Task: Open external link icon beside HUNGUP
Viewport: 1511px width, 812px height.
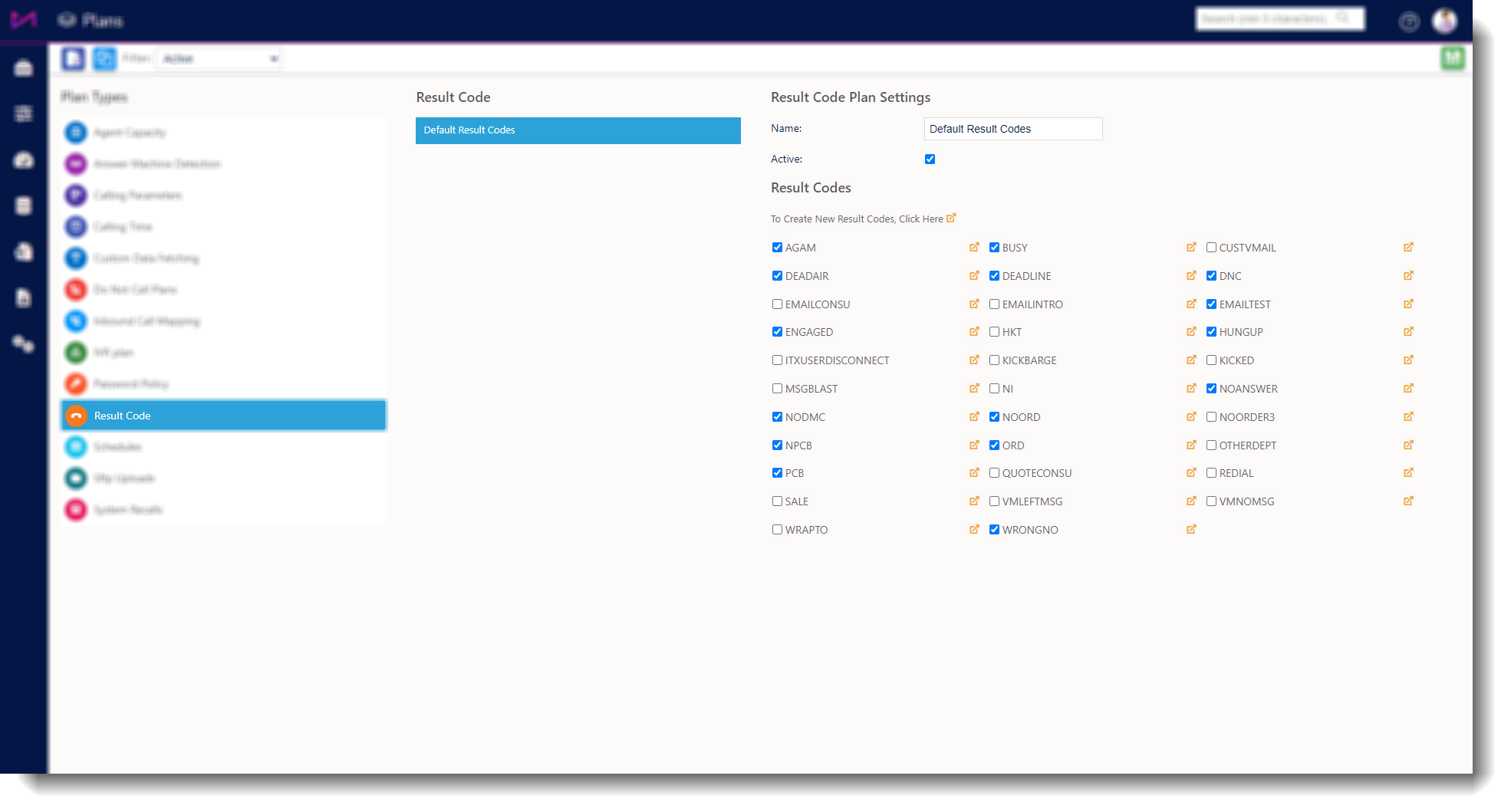Action: coord(1408,331)
